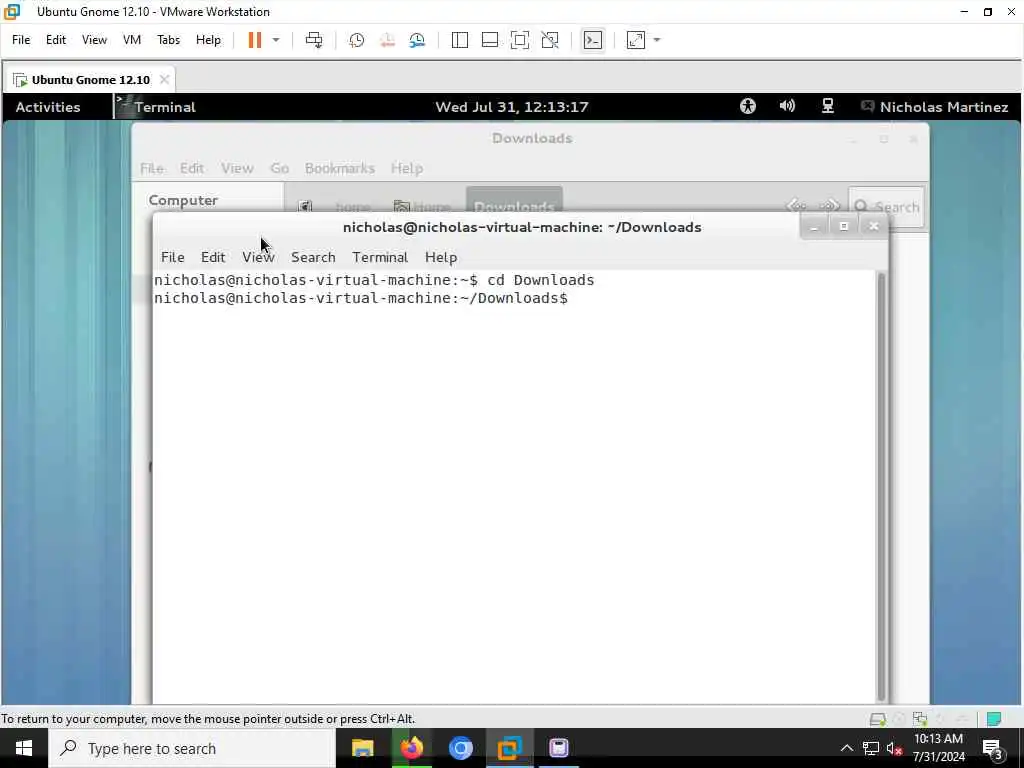This screenshot has width=1024, height=768.
Task: Click the VMware hard disk status icon
Action: tap(878, 719)
